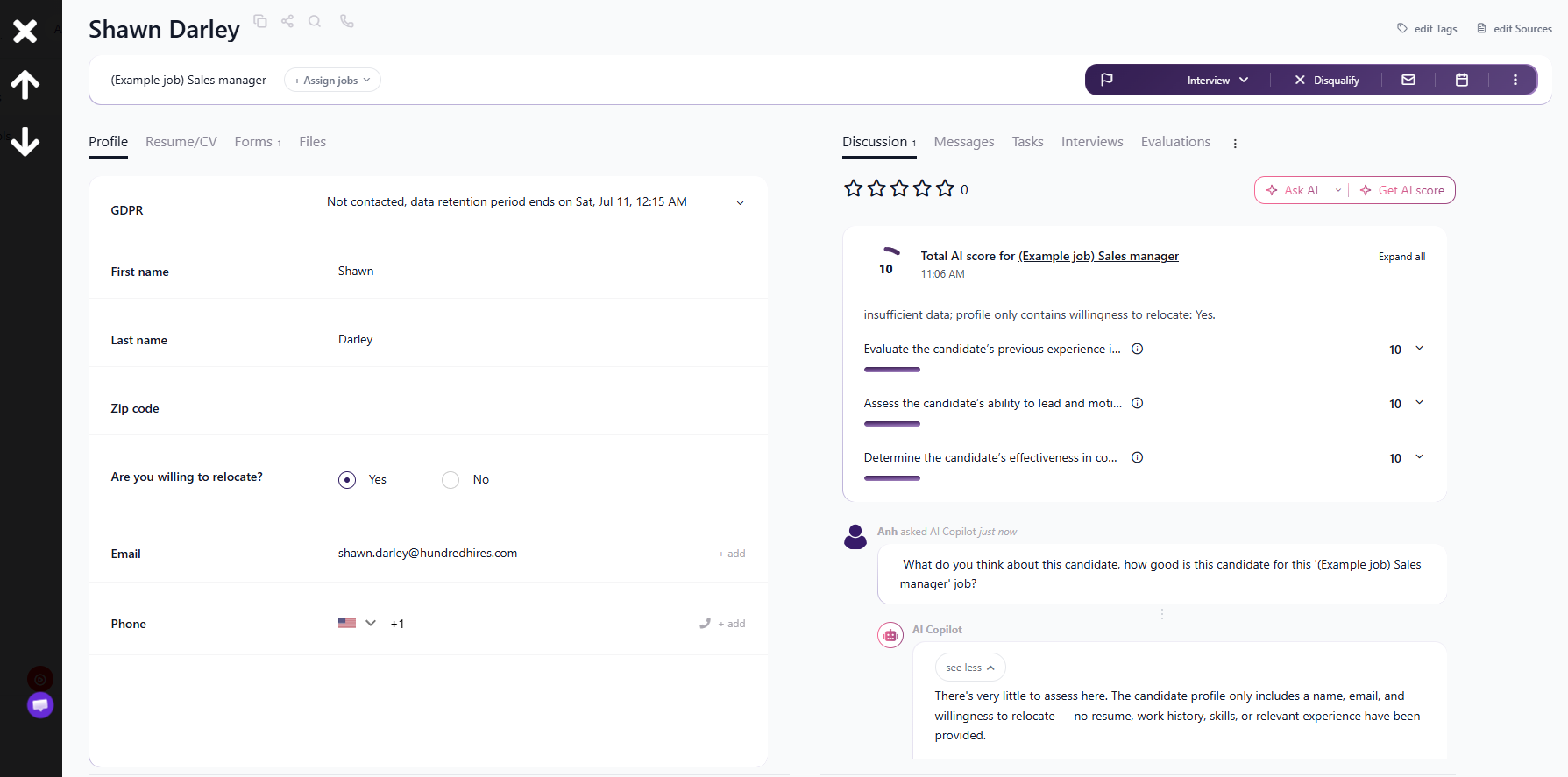The image size is (1568, 777).
Task: Expand the effectiveness score row
Action: [x=1420, y=457]
